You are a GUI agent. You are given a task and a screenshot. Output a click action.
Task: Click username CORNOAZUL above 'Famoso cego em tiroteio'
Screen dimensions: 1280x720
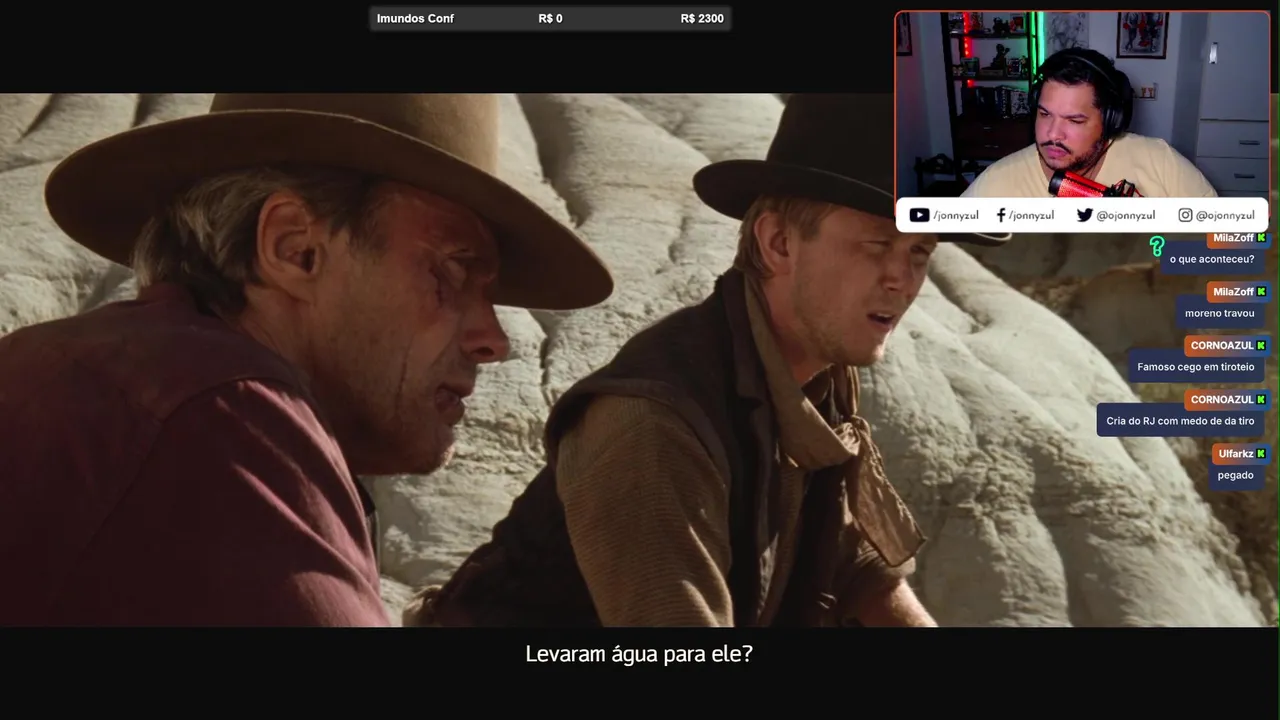(1222, 346)
